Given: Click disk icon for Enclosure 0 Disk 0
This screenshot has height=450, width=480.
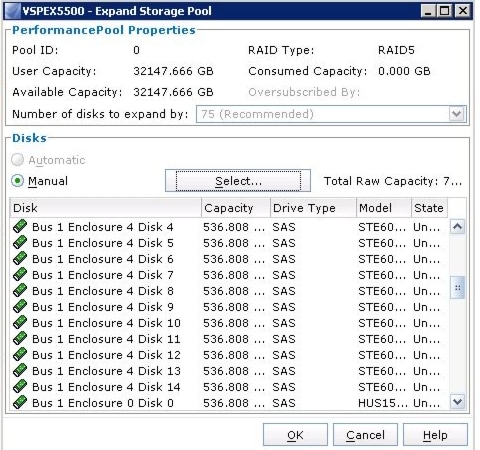Looking at the screenshot, I should [20, 403].
